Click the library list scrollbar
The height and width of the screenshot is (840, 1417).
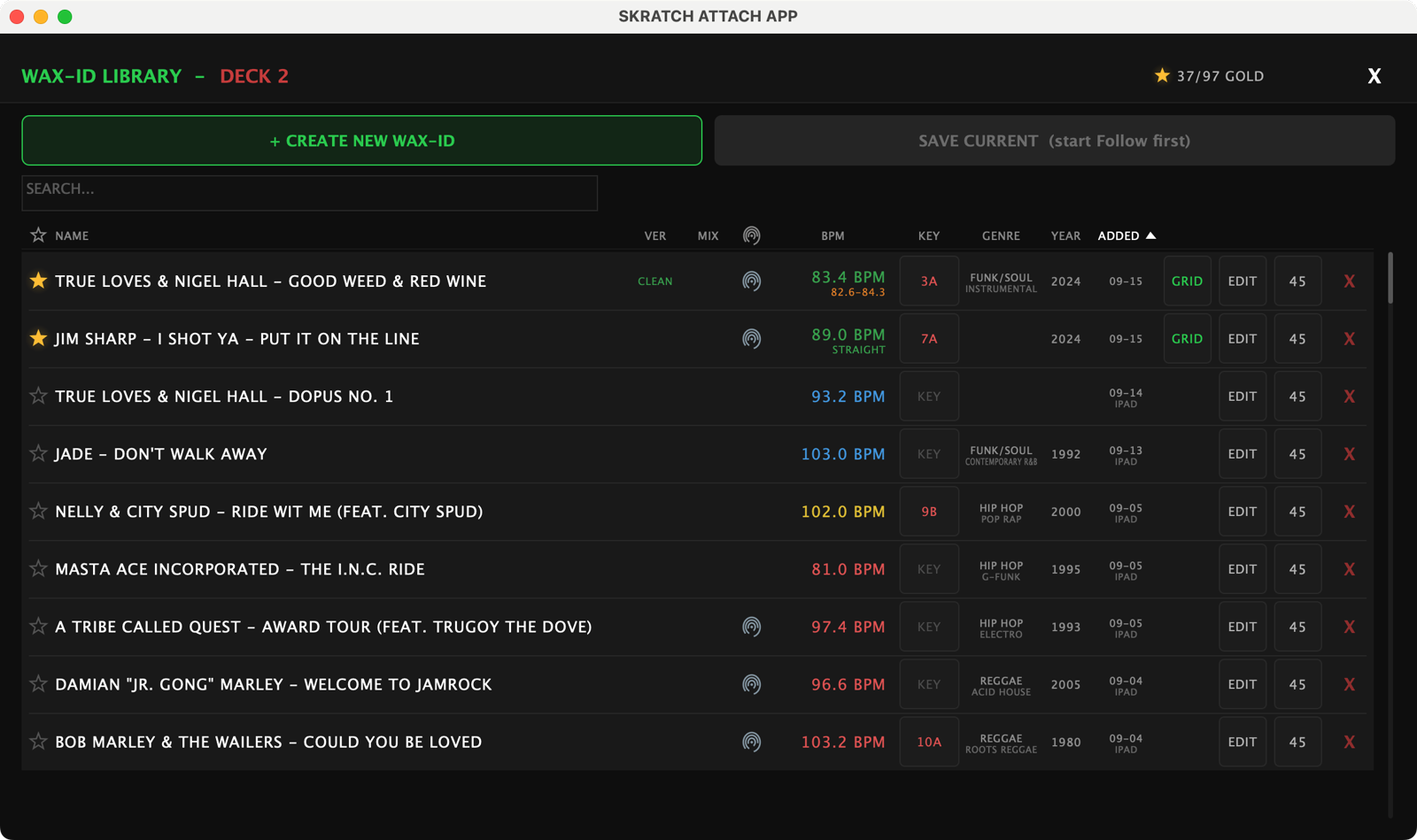pos(1390,278)
